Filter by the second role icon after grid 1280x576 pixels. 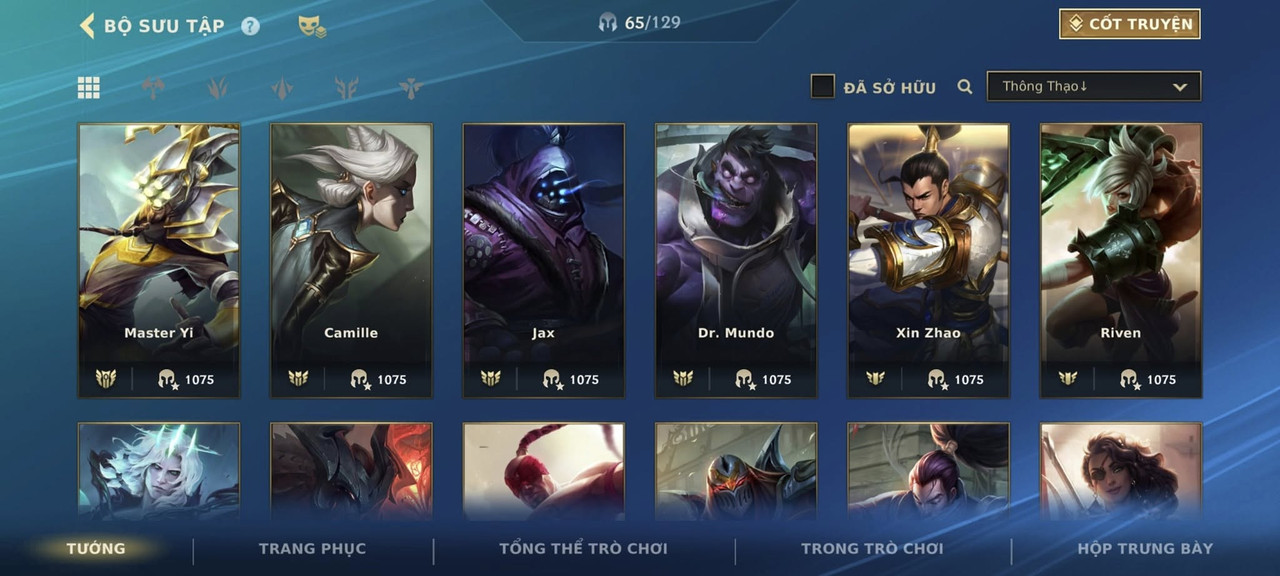click(x=217, y=88)
